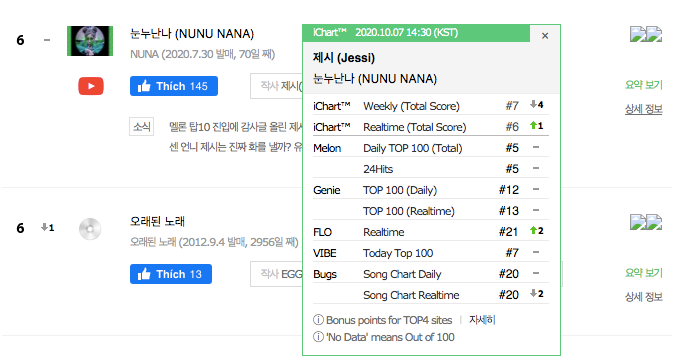680x362 pixels.
Task: Open 상세 정보 for 오래된 노래
Action: tap(644, 297)
